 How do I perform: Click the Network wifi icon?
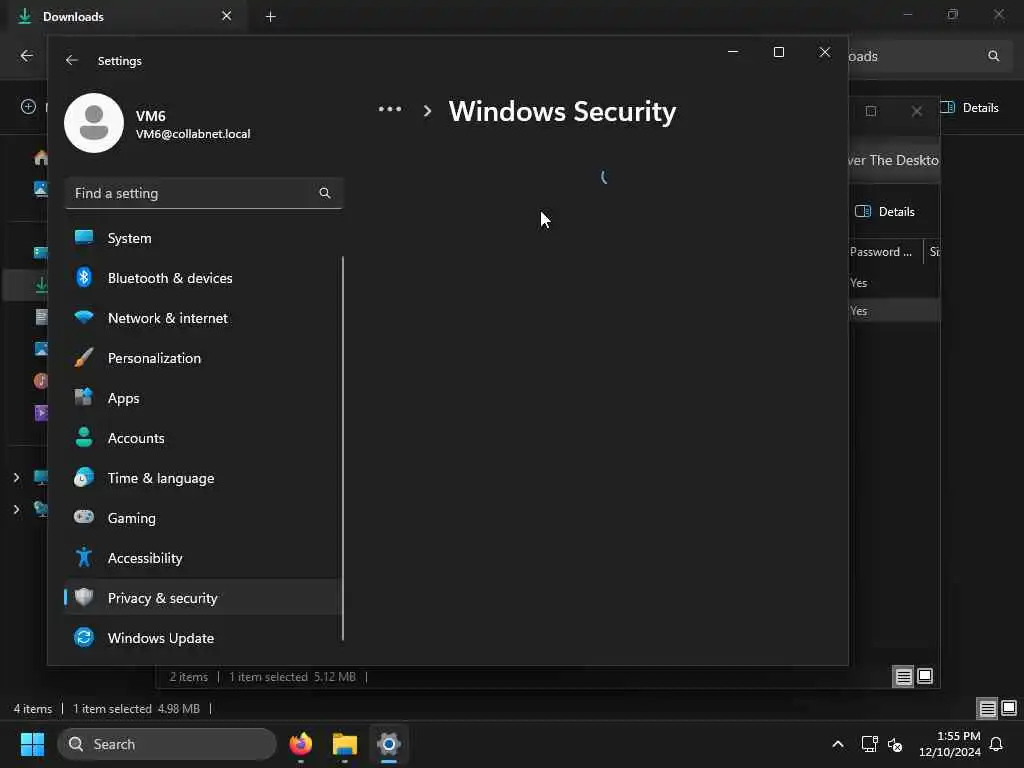84,317
